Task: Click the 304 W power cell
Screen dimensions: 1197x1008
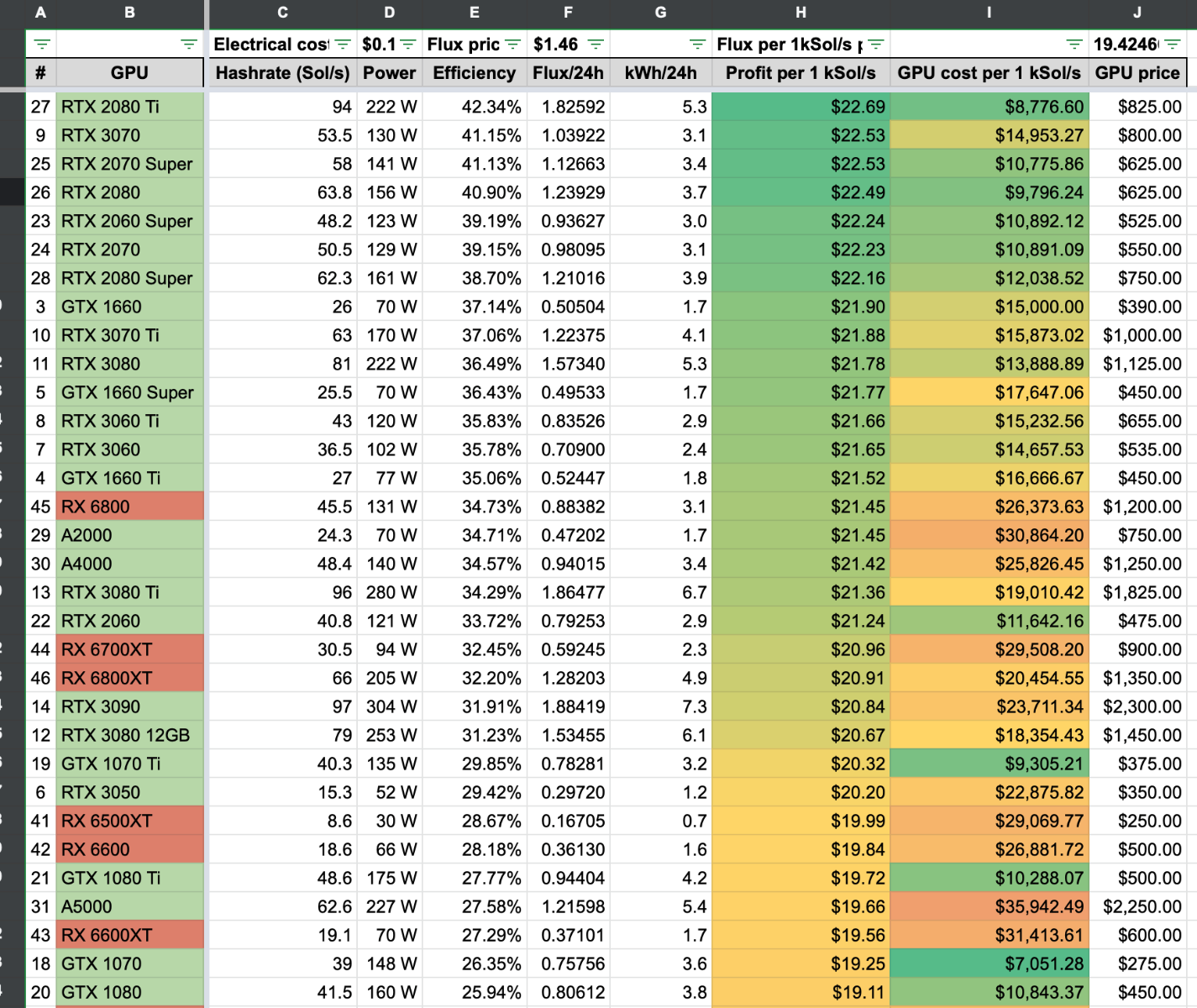Action: pos(390,706)
